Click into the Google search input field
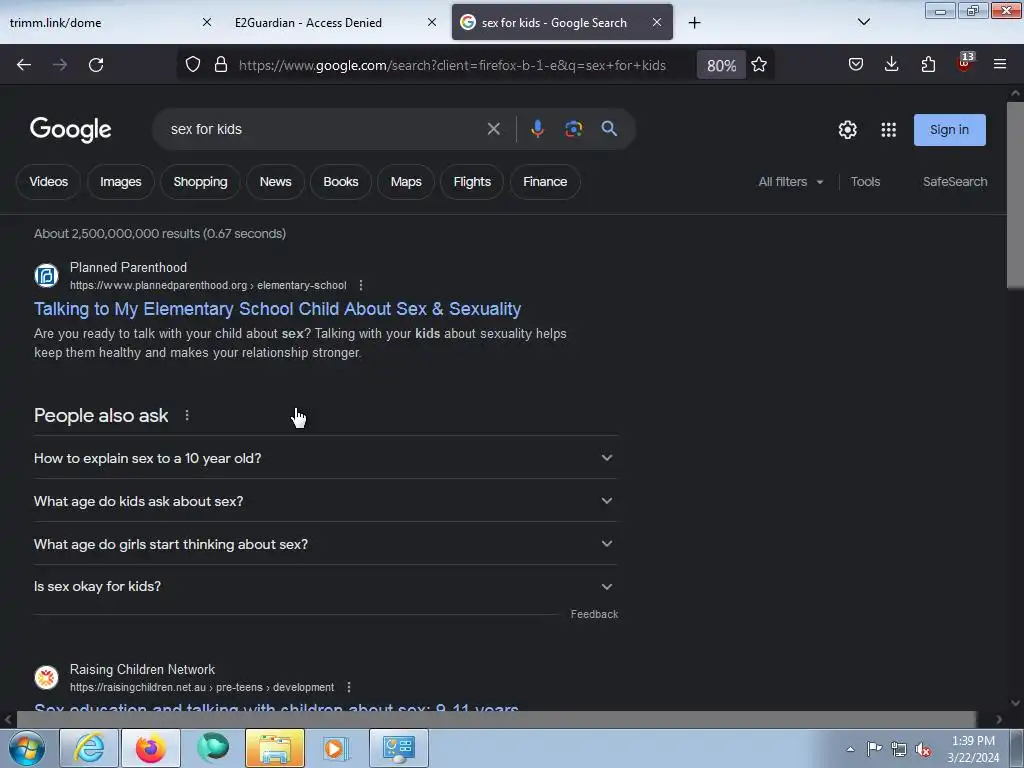The height and width of the screenshot is (768, 1024). tap(323, 129)
